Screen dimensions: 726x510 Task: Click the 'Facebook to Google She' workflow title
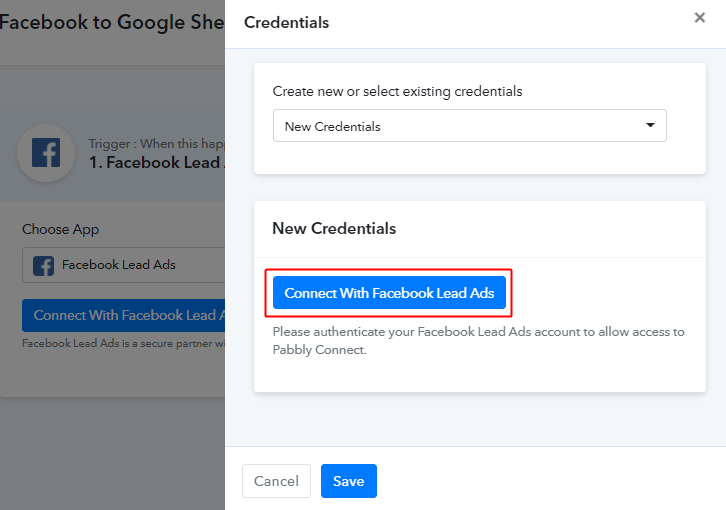click(x=112, y=22)
